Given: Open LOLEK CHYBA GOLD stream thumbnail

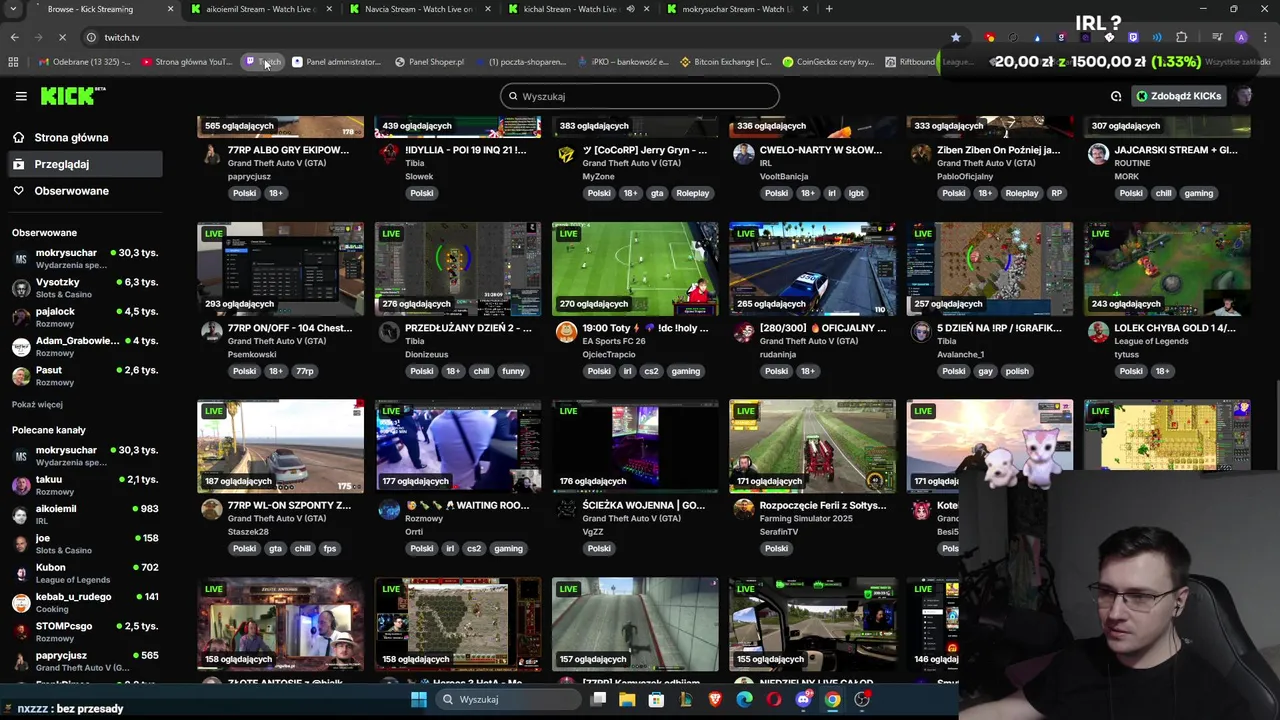Looking at the screenshot, I should 1167,269.
